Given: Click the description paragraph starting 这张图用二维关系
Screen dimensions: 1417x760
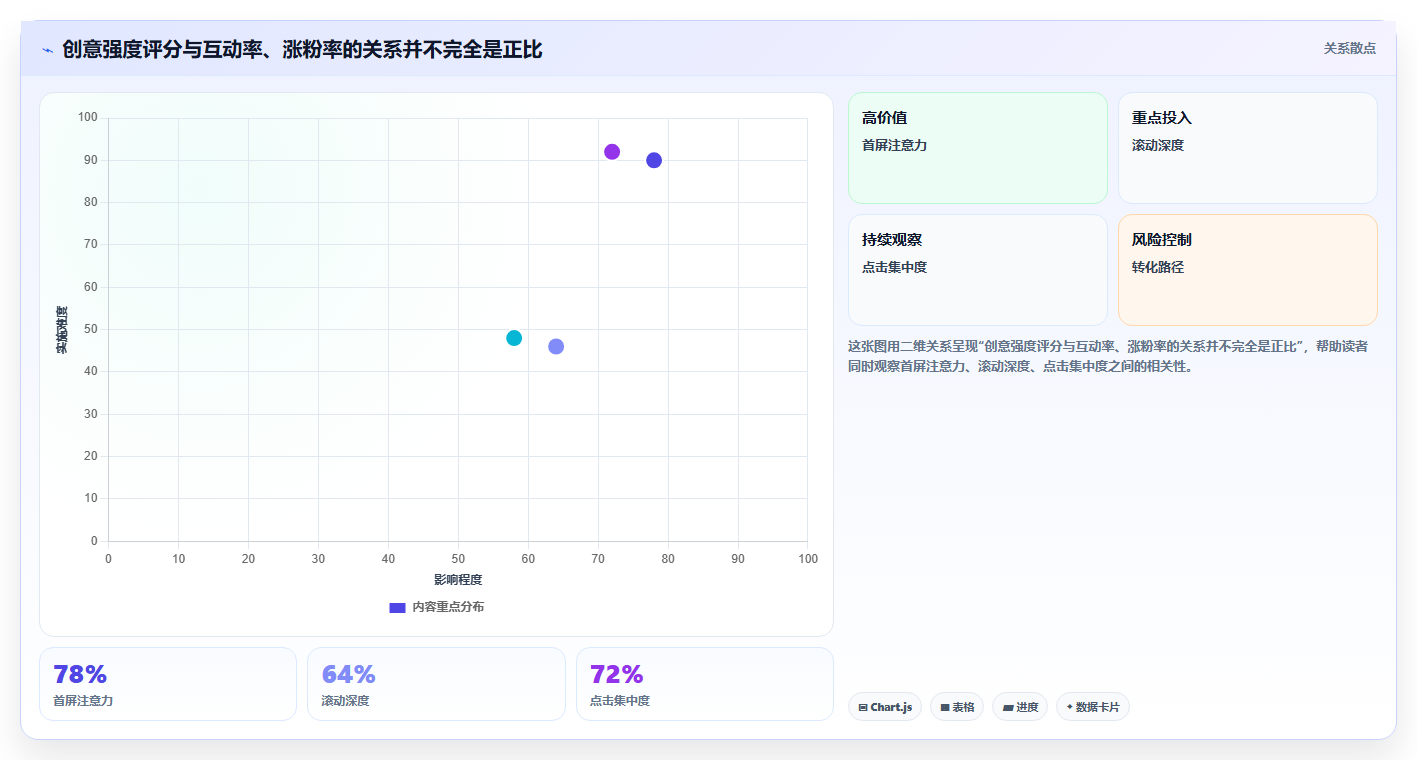Looking at the screenshot, I should click(x=1108, y=356).
